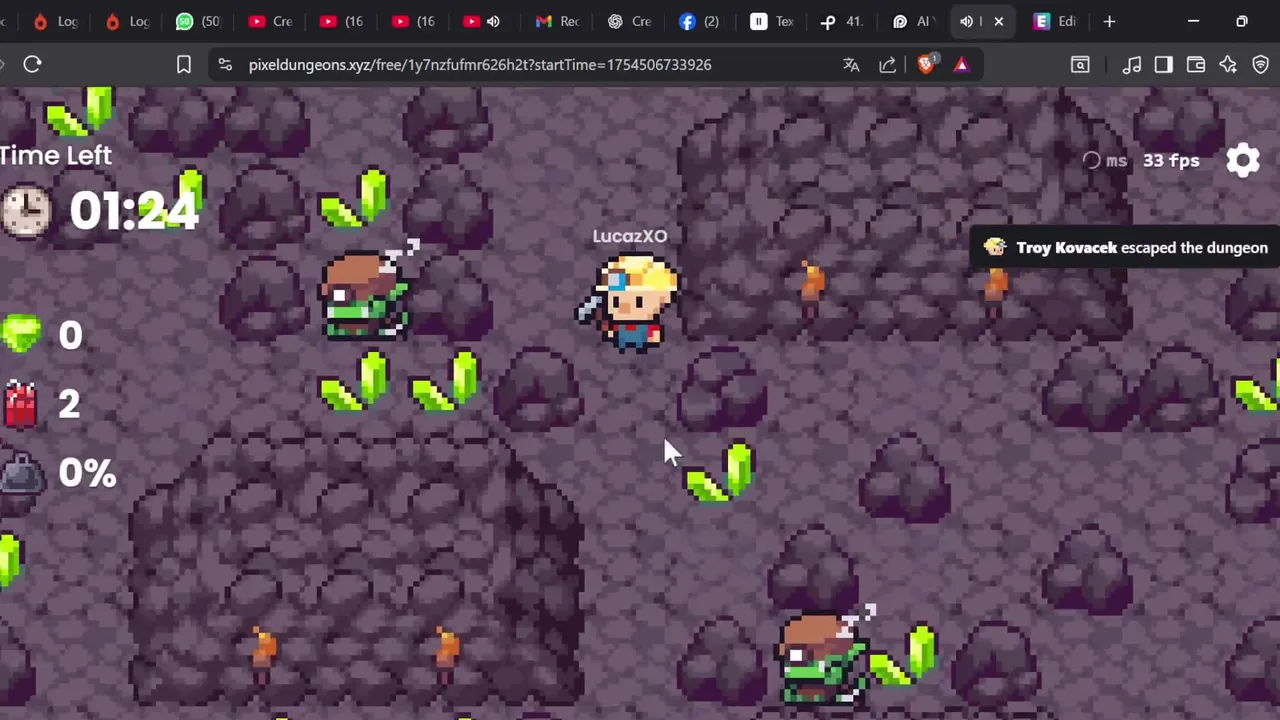Switch to the ChatGPT Cre tab
This screenshot has height=720, width=1280.
pos(629,21)
